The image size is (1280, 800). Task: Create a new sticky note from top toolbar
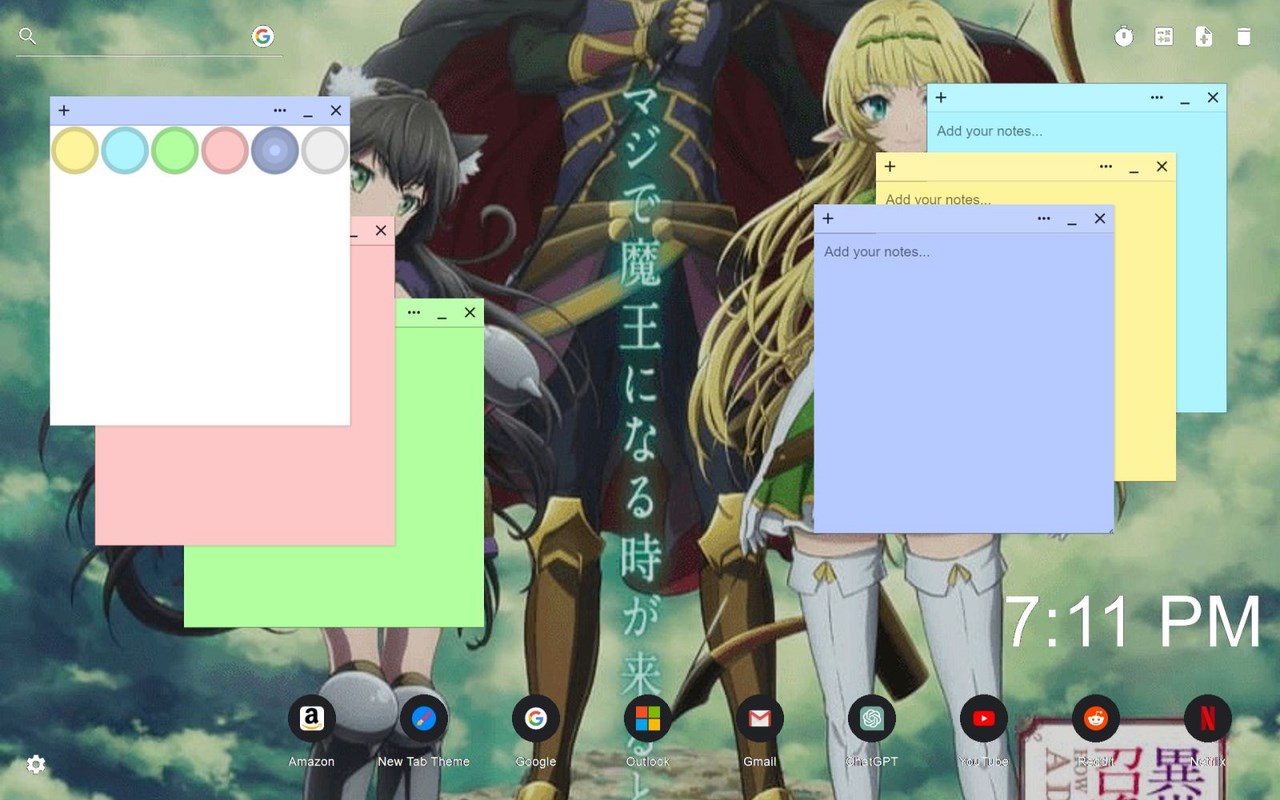click(x=1204, y=37)
